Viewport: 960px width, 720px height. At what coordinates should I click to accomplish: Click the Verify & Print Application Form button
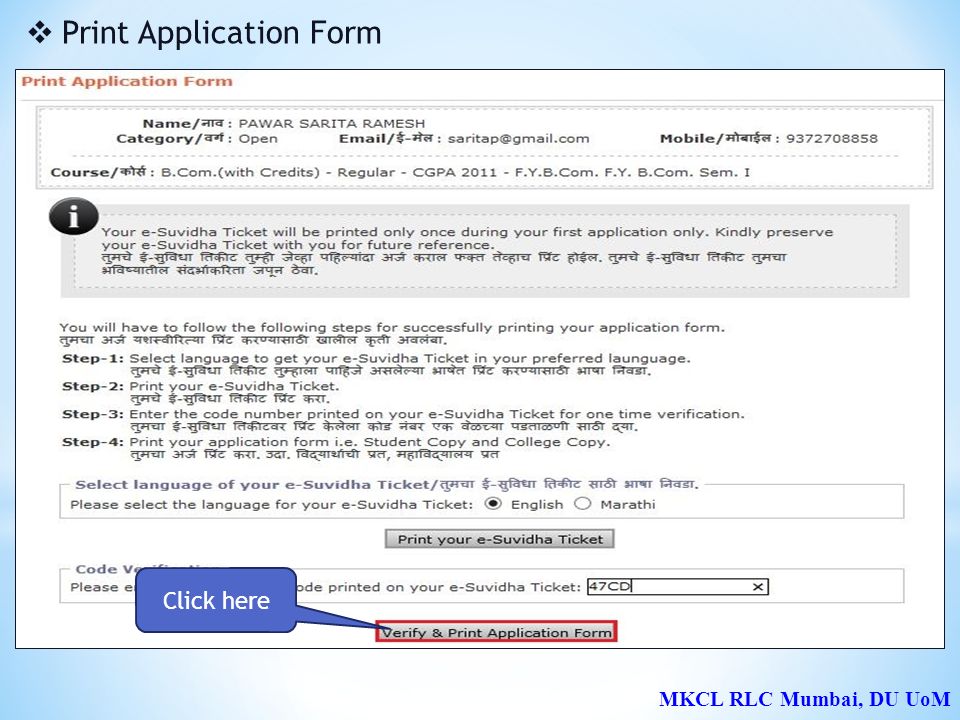pyautogui.click(x=496, y=632)
